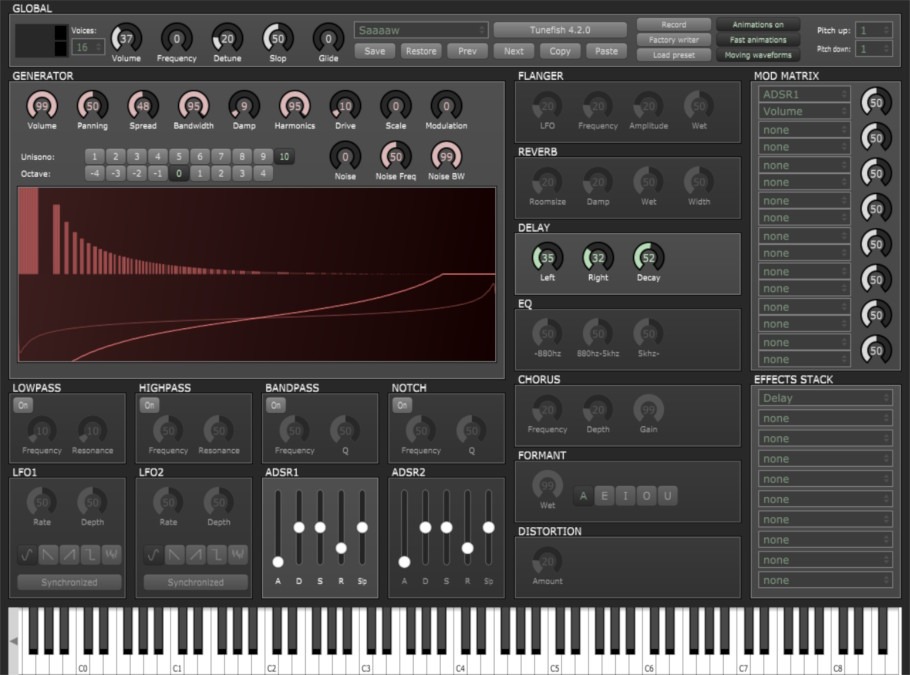Image resolution: width=910 pixels, height=675 pixels.
Task: Click the Delay Decay knob
Action: point(648,257)
